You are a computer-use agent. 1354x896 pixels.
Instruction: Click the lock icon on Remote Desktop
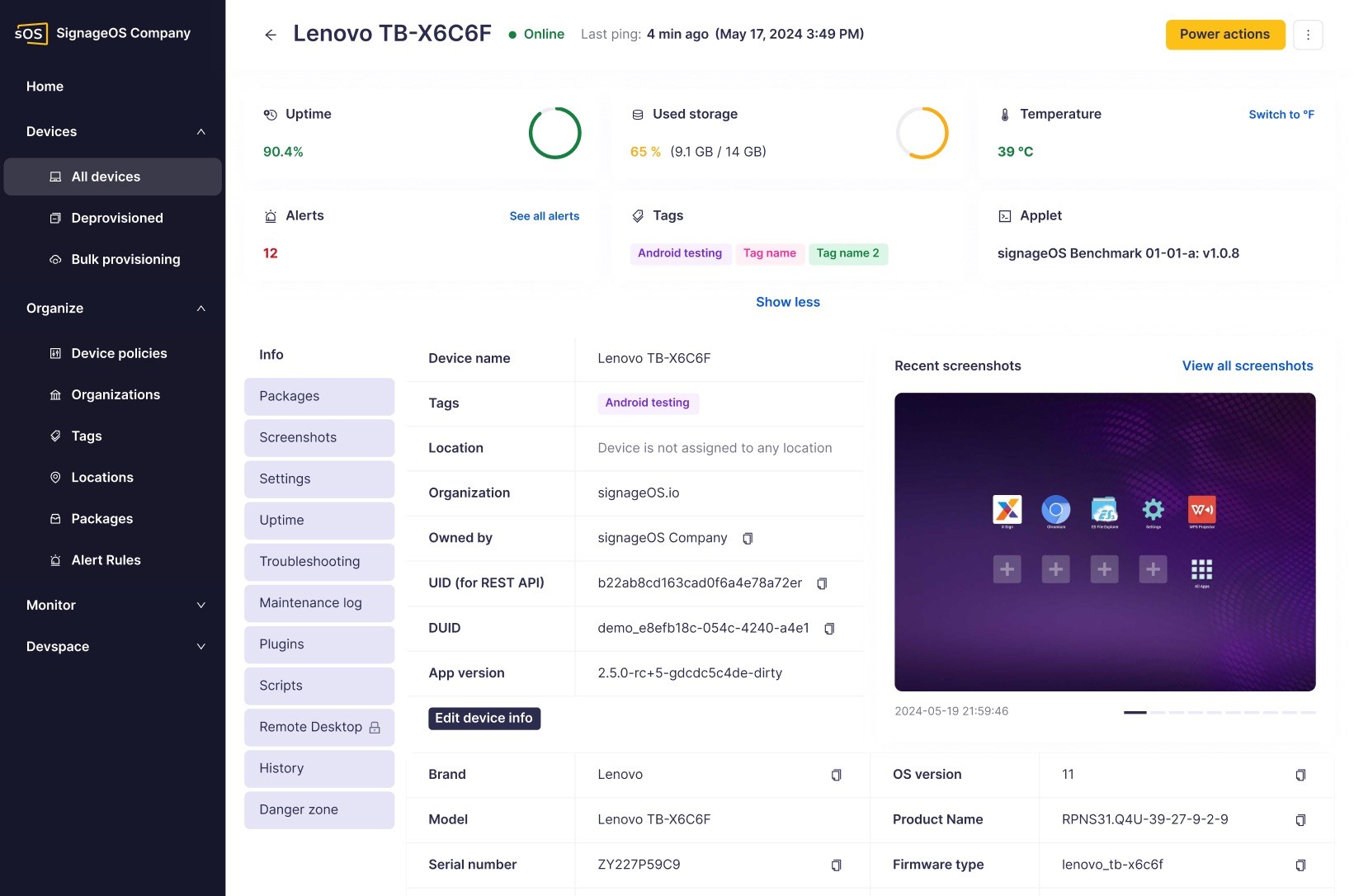click(375, 728)
